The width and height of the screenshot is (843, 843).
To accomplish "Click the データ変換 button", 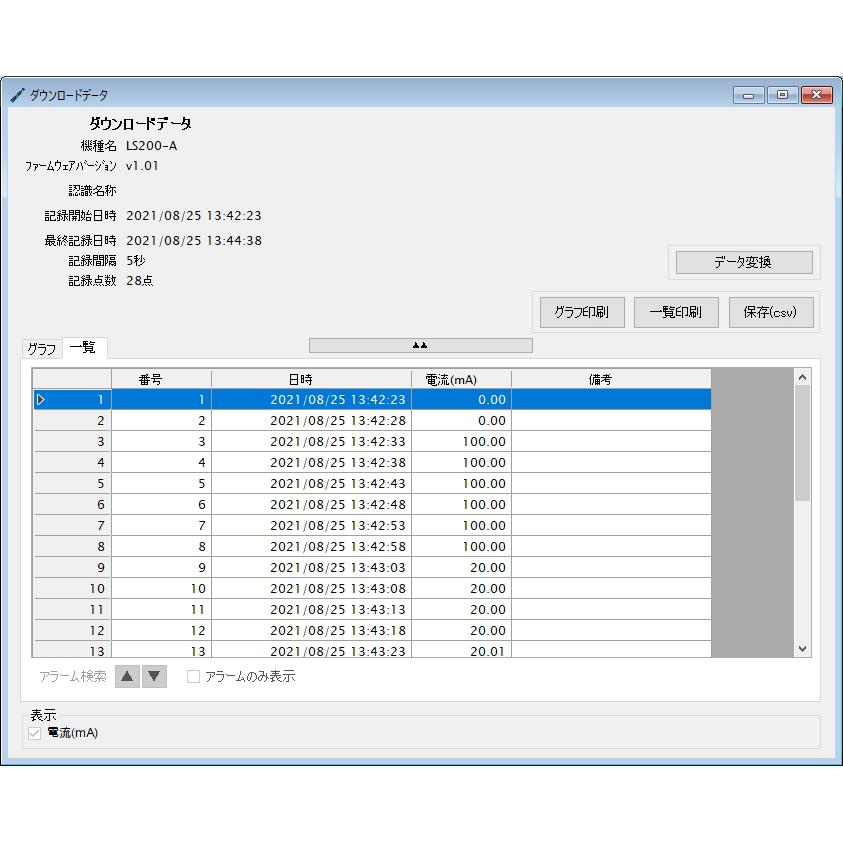I will point(744,262).
